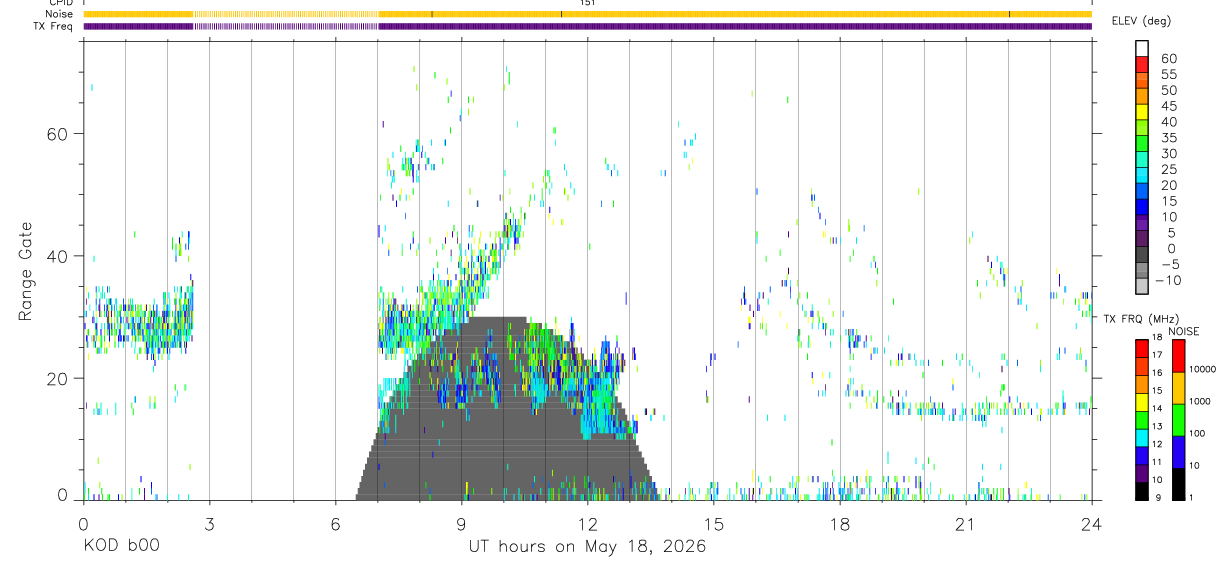Click the 'TX FRQ (MHz)' legend title

(1139, 318)
